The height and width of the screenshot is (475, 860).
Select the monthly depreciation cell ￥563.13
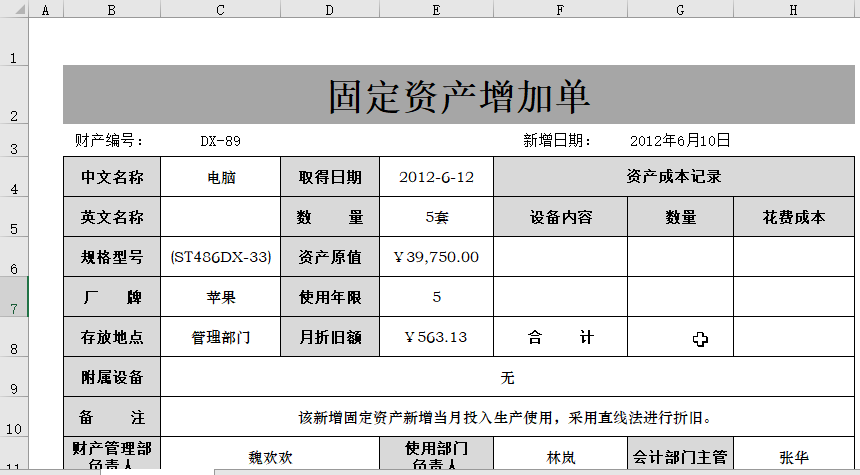pos(436,337)
